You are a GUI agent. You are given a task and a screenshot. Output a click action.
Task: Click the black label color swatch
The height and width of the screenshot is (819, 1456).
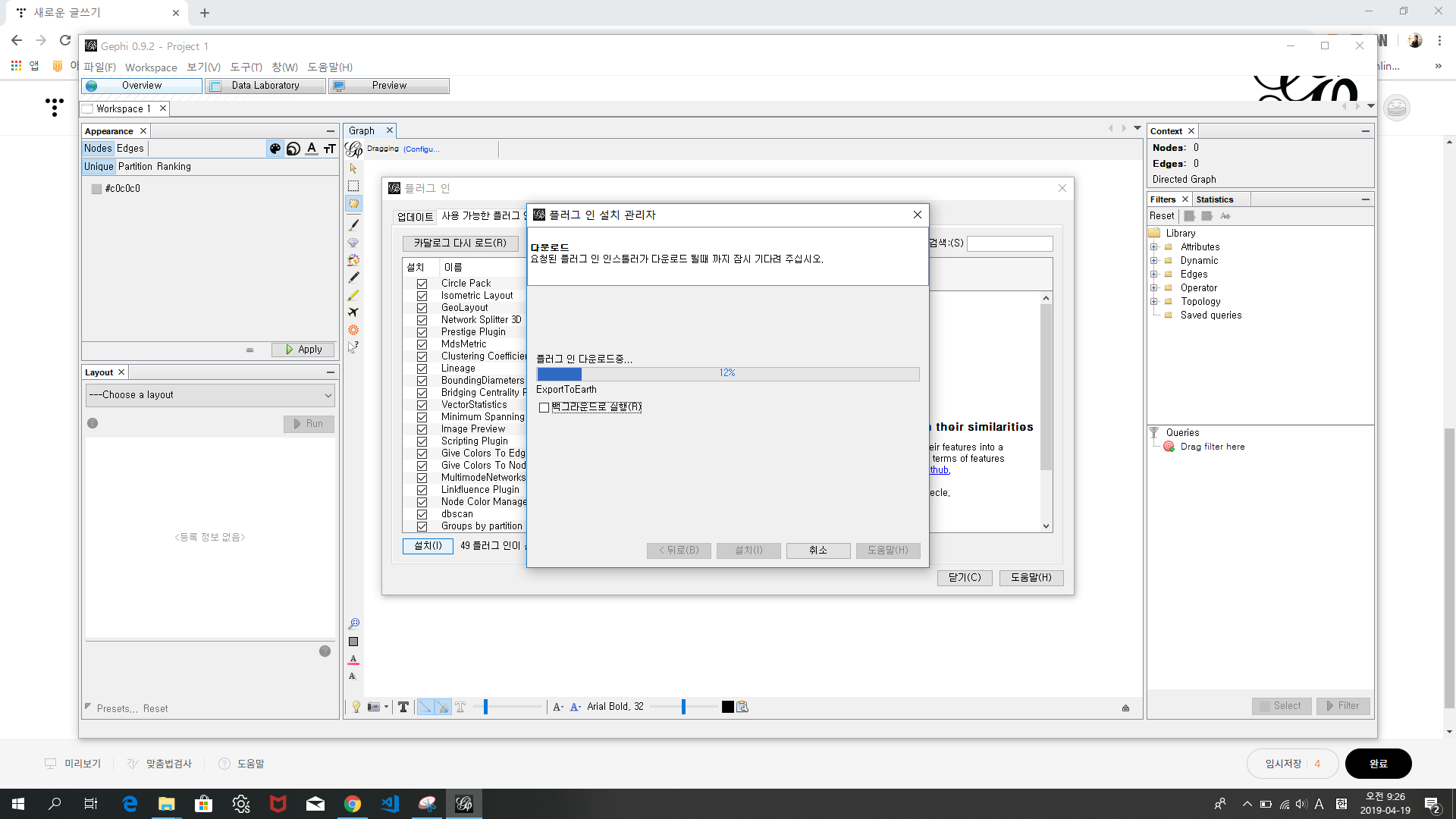point(728,707)
